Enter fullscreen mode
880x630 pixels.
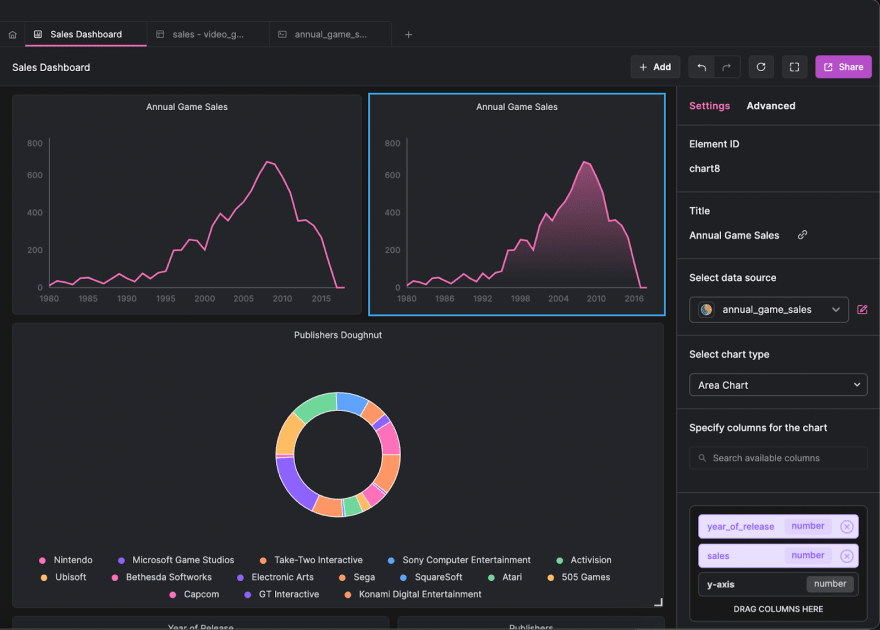794,67
